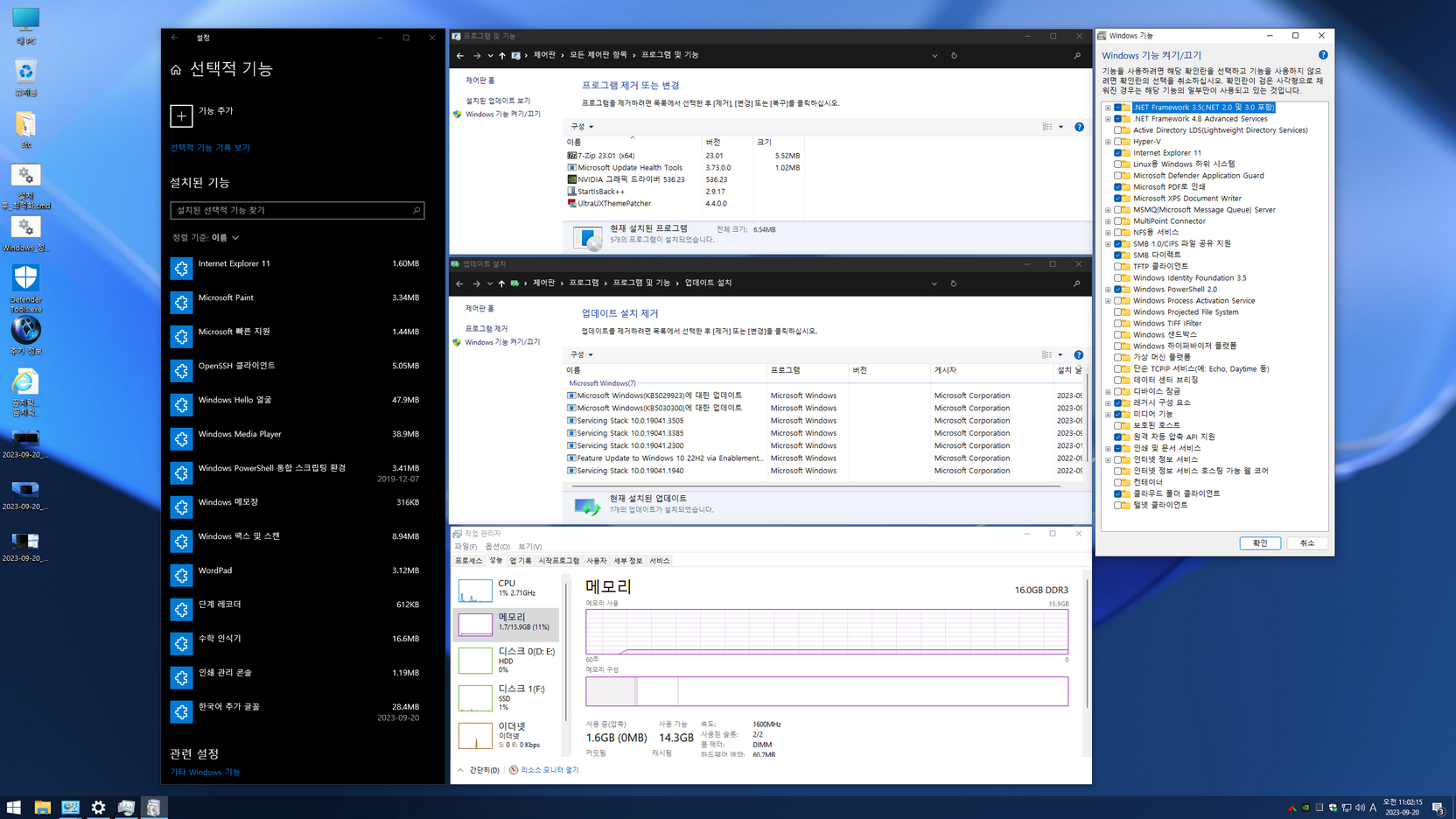Click refresh icon in Programs and Features address bar
The height and width of the screenshot is (819, 1456).
pyautogui.click(x=954, y=55)
